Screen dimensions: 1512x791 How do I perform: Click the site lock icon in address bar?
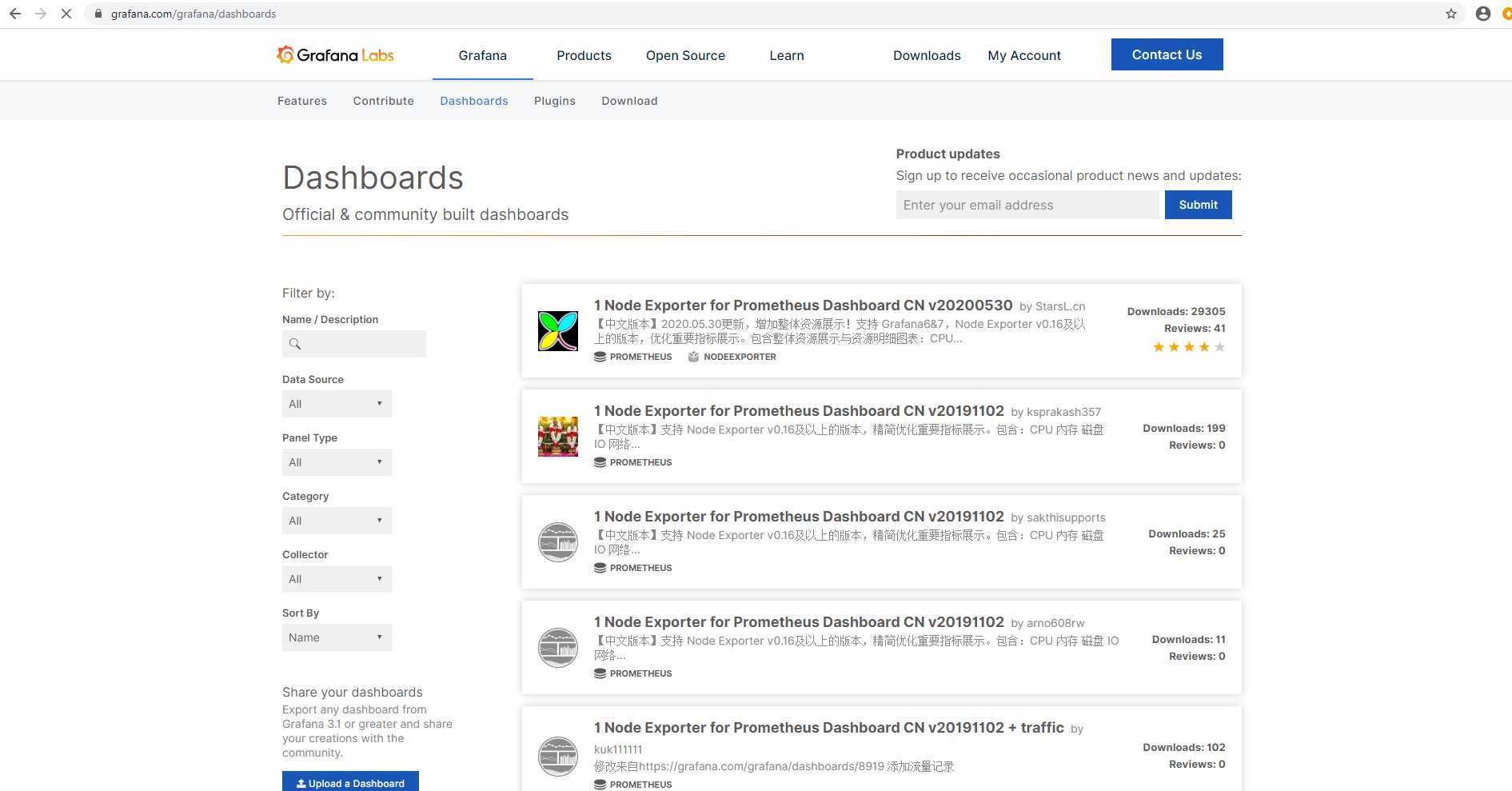click(98, 14)
